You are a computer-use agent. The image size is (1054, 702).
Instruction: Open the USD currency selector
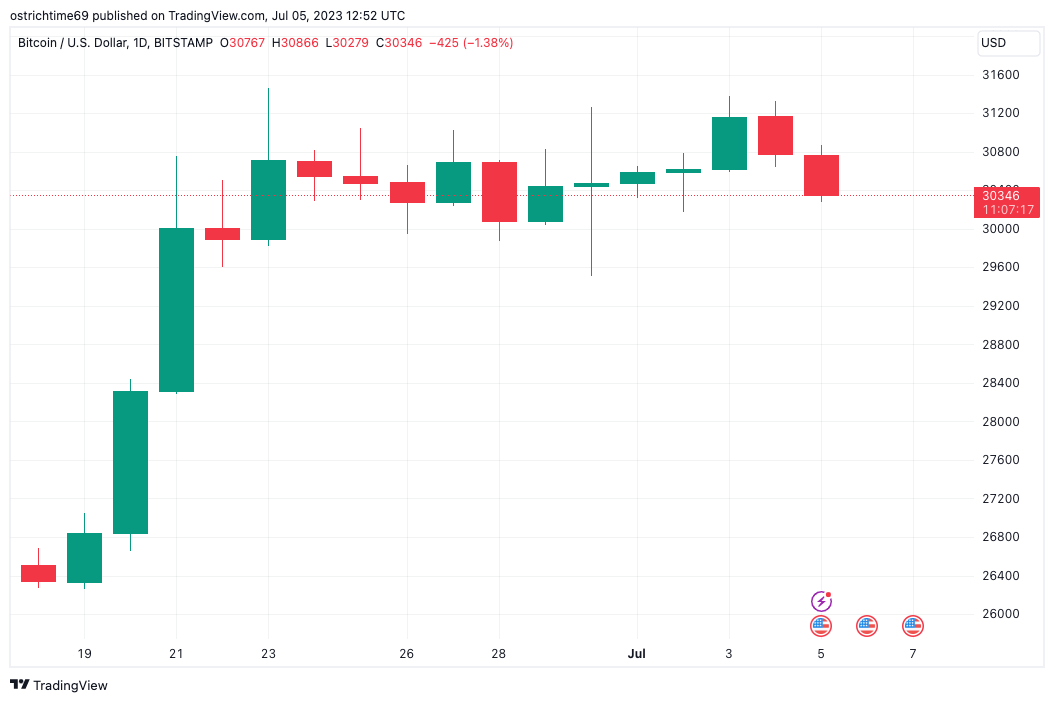click(1008, 43)
